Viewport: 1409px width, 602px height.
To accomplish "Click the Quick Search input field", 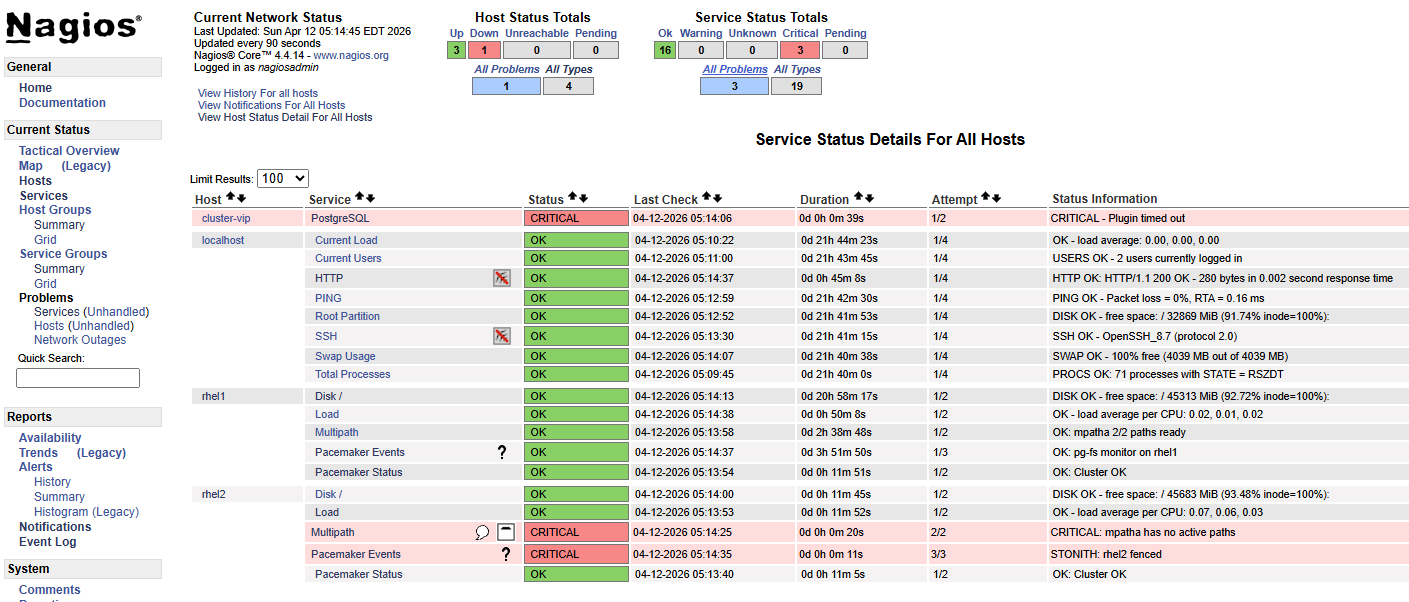I will click(78, 378).
